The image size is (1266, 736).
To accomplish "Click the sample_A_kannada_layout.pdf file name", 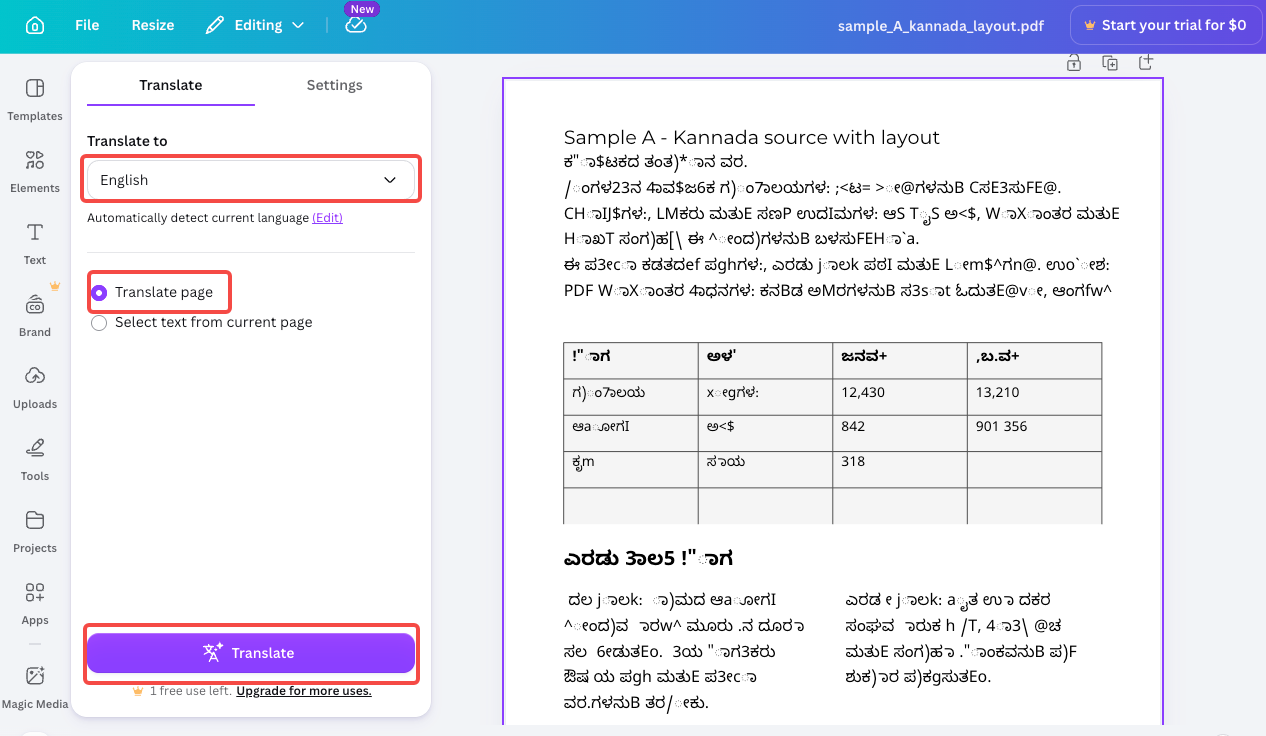I will [939, 26].
